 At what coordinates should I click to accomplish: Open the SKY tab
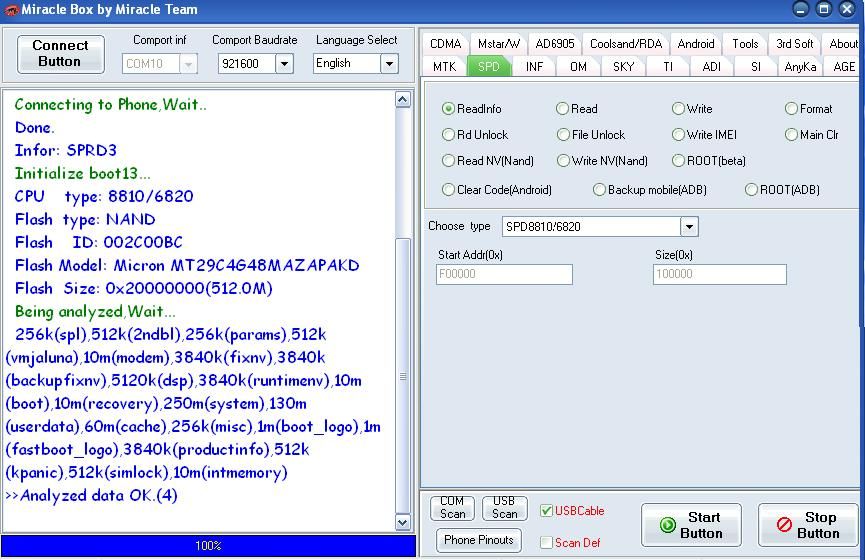(x=623, y=67)
